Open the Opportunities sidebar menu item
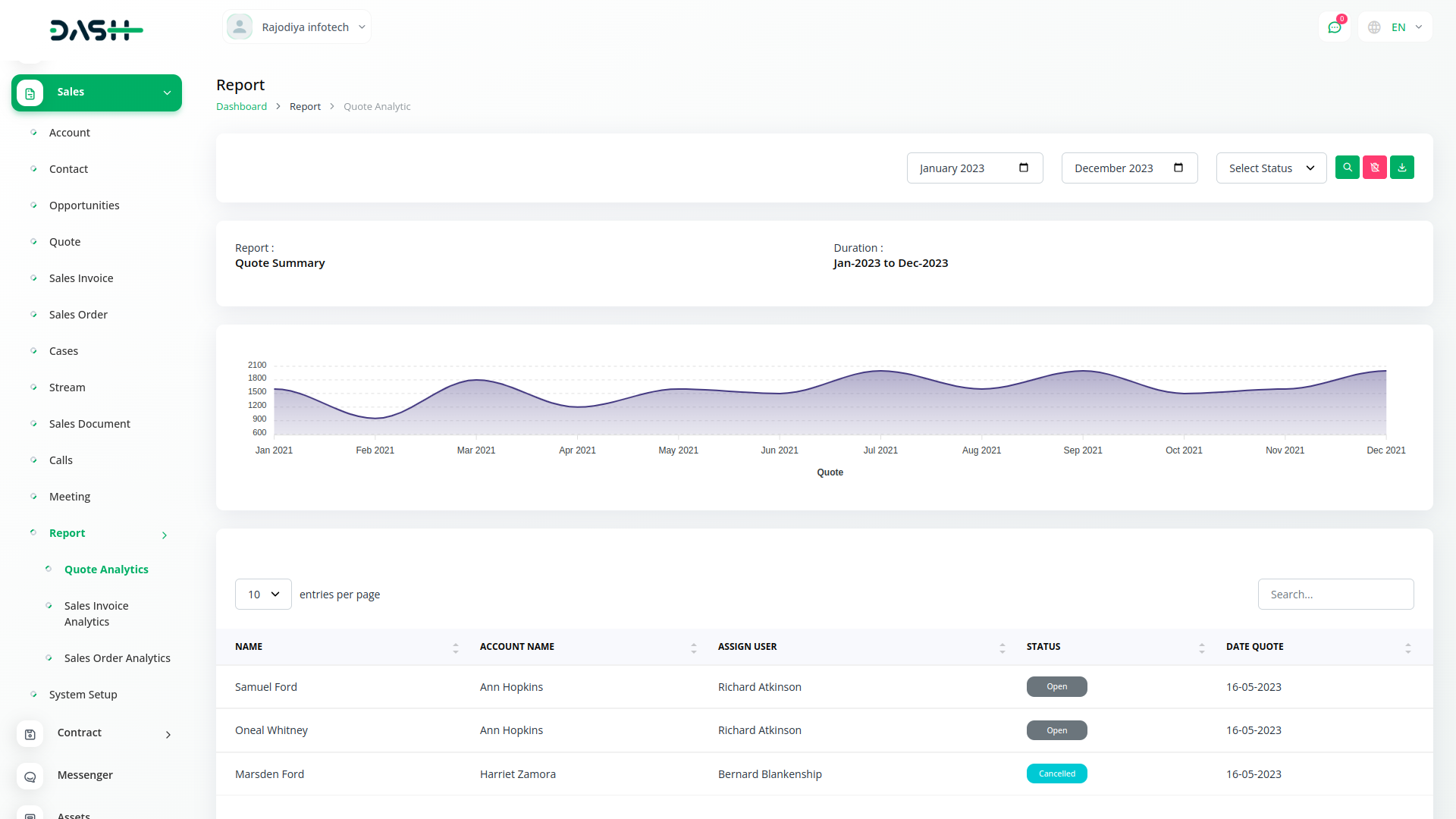The width and height of the screenshot is (1456, 819). click(x=84, y=206)
